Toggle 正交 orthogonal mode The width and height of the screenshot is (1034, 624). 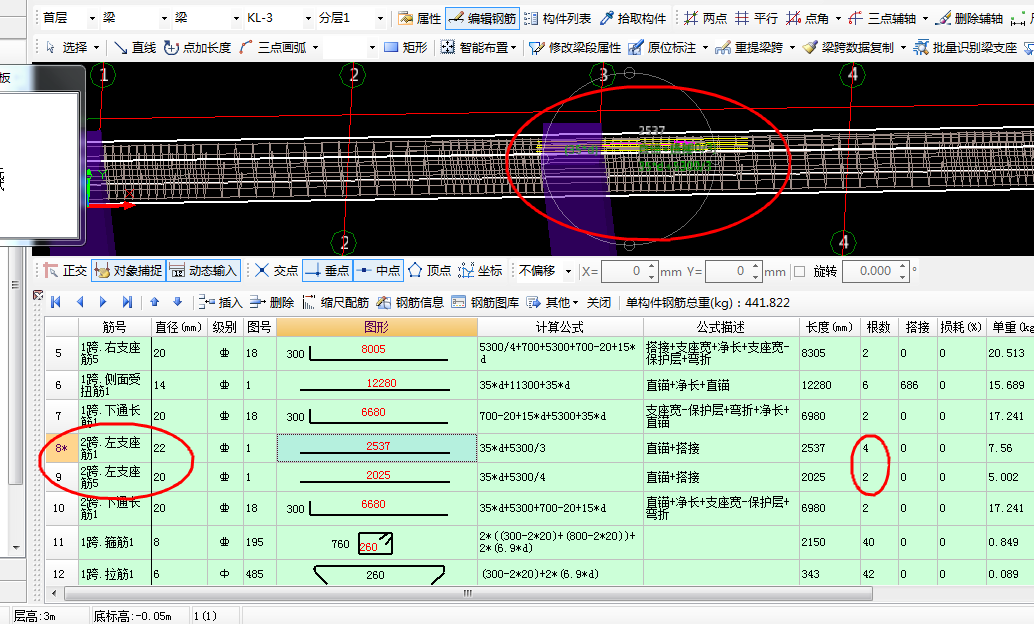coord(65,271)
